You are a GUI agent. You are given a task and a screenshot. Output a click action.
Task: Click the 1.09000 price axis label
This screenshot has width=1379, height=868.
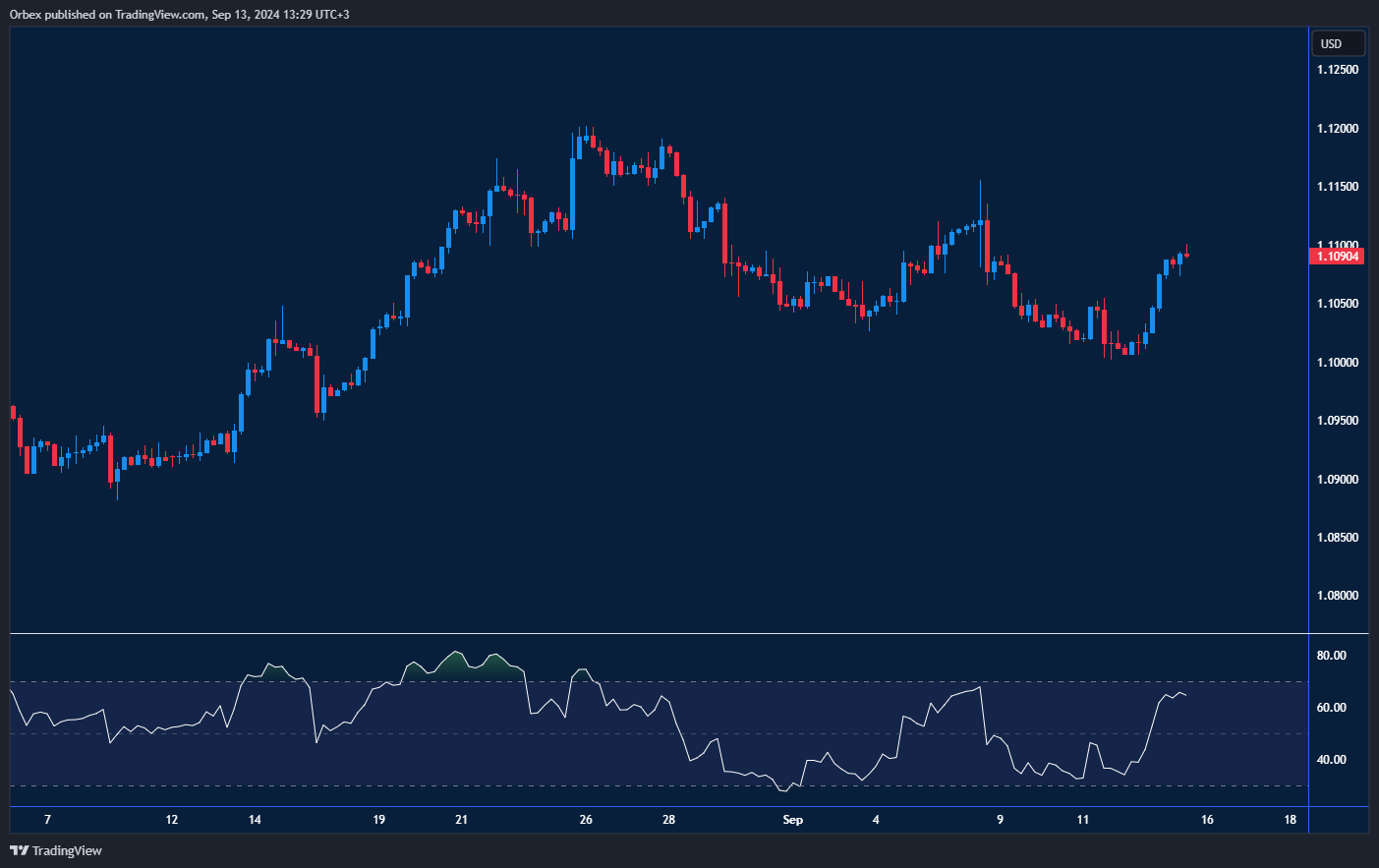pyautogui.click(x=1338, y=480)
